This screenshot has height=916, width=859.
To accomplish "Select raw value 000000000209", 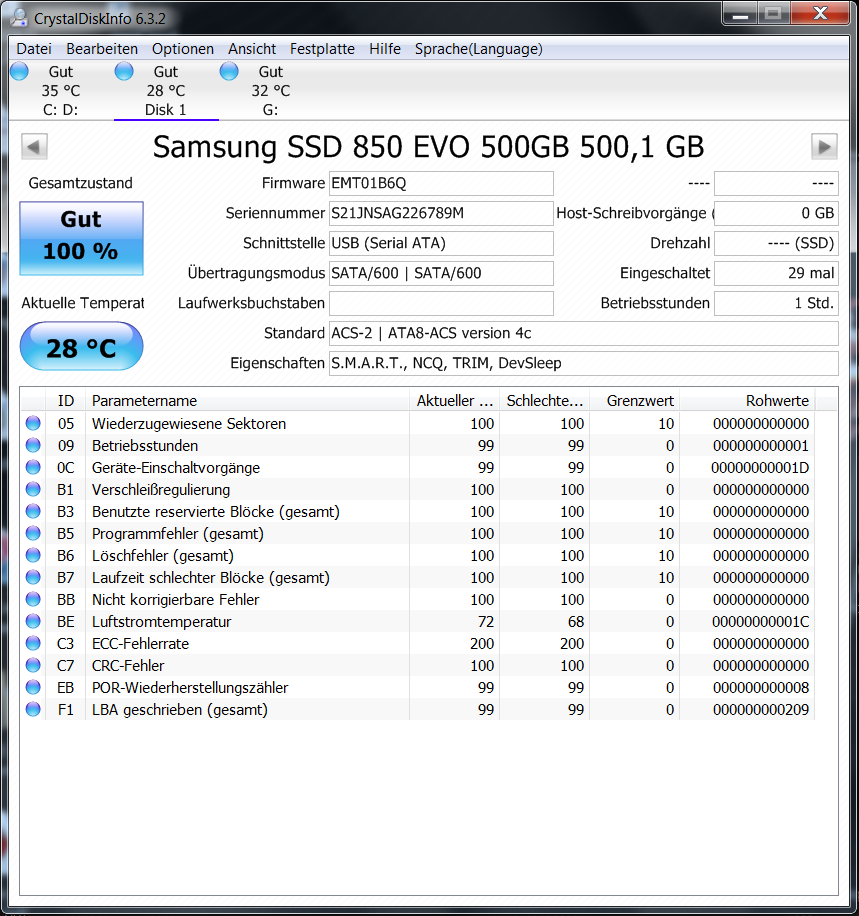I will pyautogui.click(x=761, y=710).
